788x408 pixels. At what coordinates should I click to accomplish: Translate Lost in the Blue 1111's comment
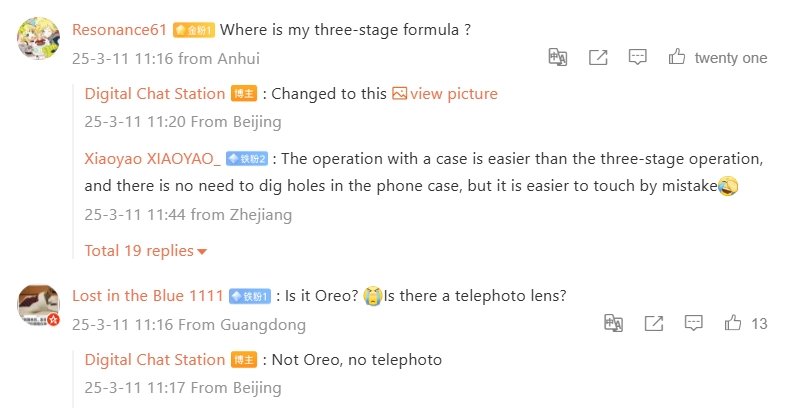(614, 323)
